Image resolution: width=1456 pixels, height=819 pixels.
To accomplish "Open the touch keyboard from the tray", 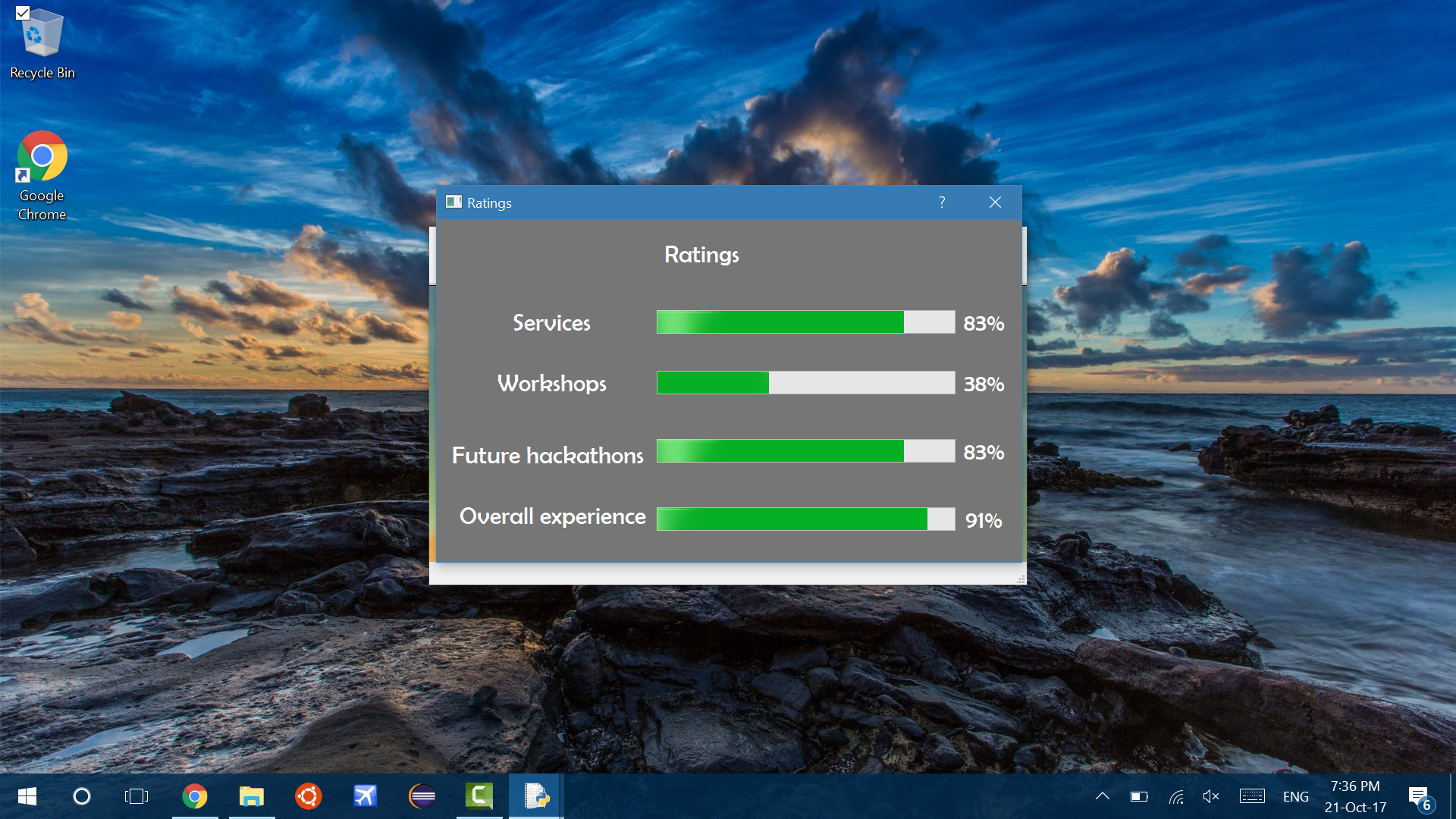I will [1252, 796].
